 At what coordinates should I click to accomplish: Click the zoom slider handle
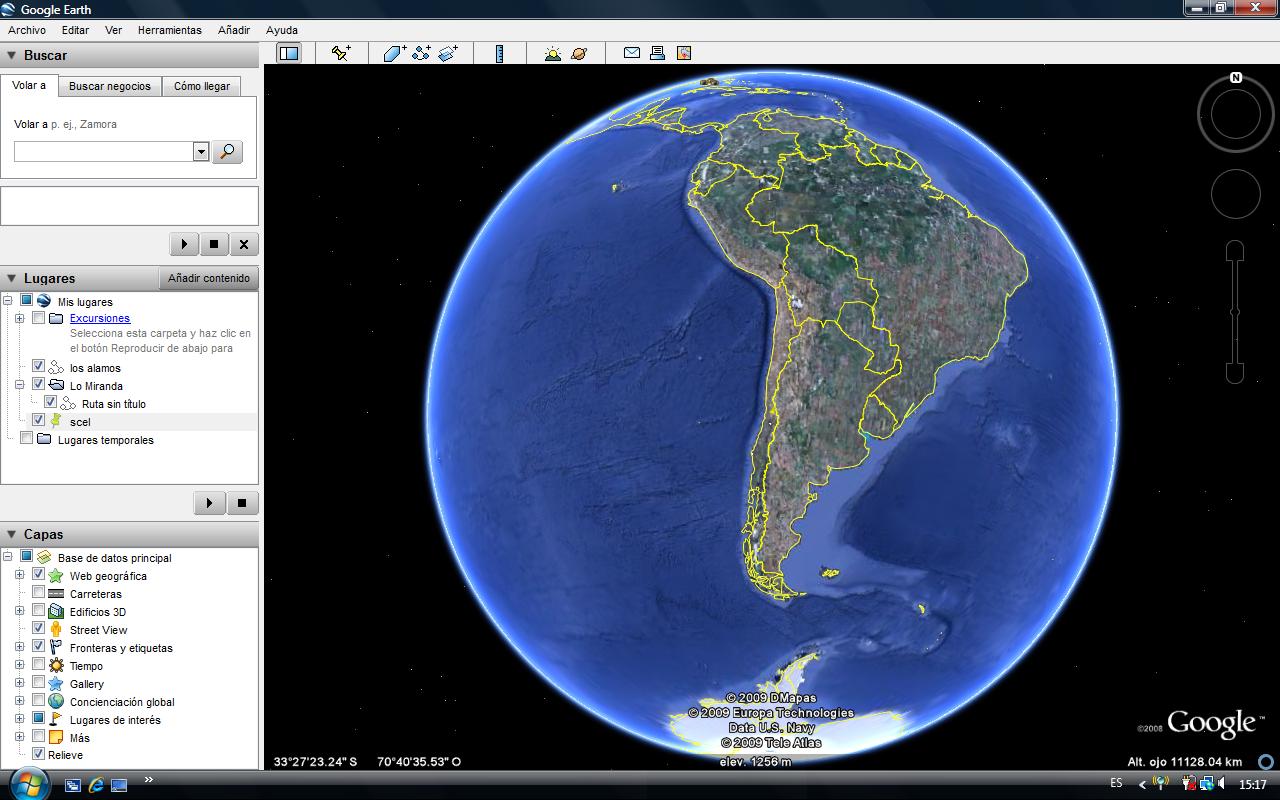pos(1235,313)
